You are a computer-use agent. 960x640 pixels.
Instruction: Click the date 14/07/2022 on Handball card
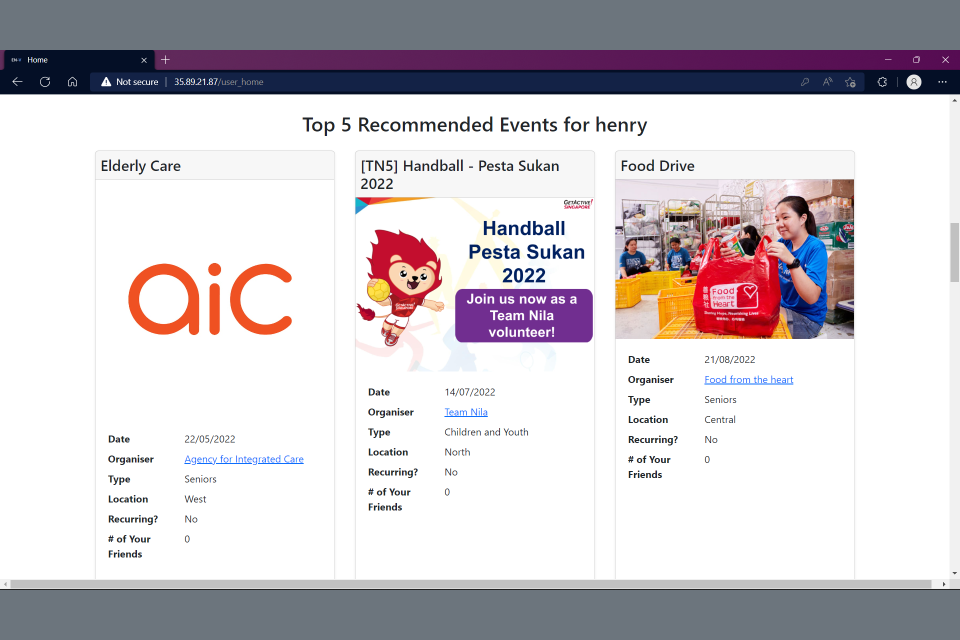470,392
